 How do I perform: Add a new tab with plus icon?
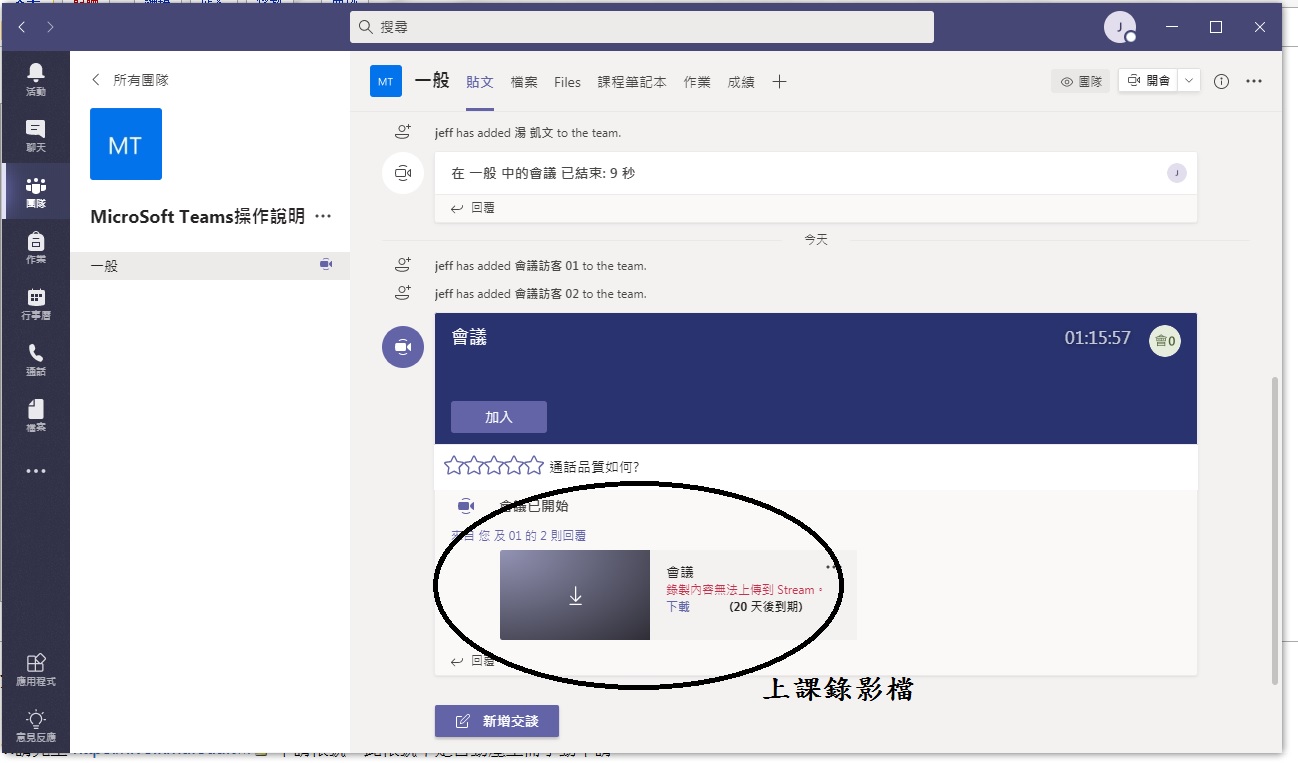780,82
